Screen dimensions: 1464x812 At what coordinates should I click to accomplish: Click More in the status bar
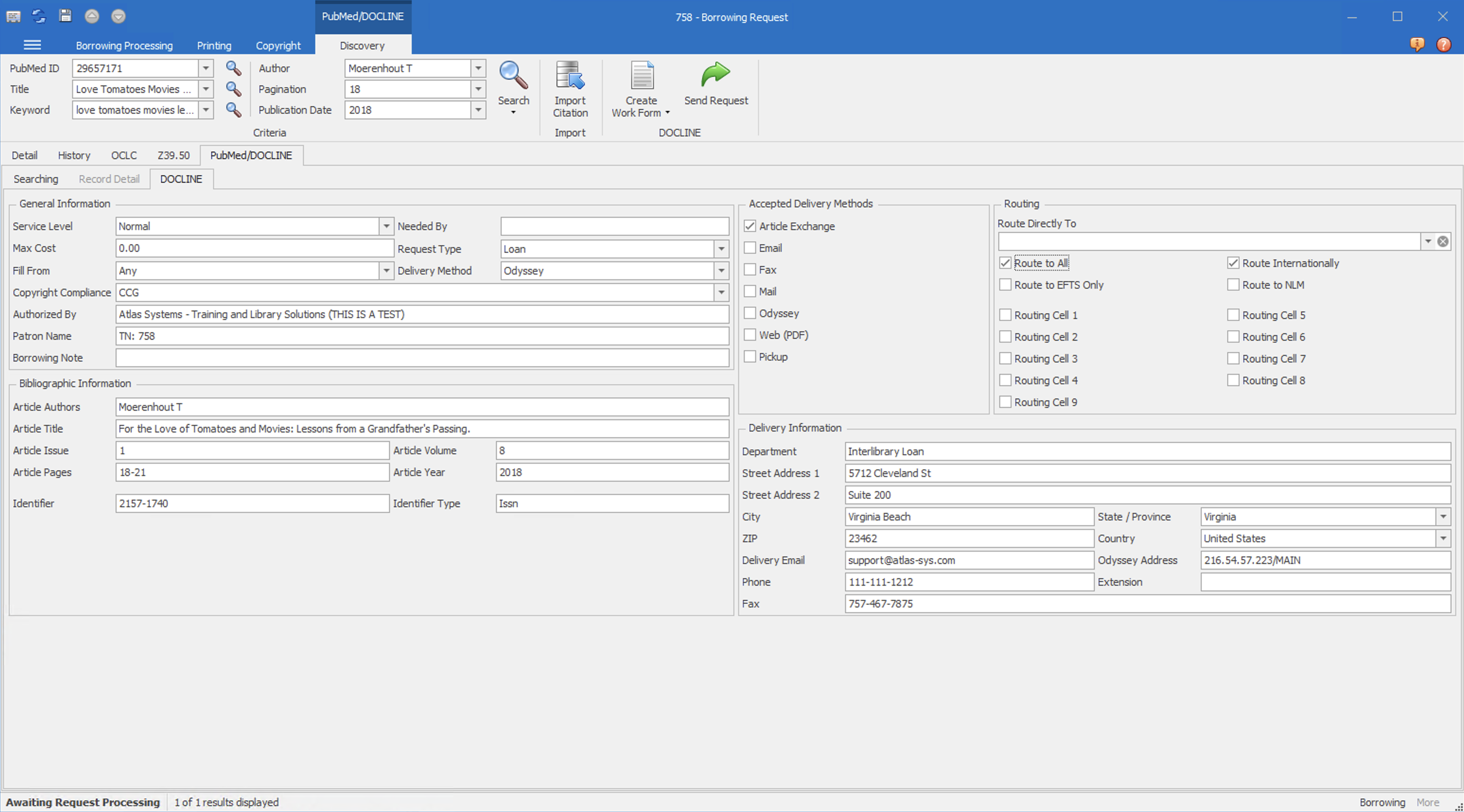click(1428, 803)
